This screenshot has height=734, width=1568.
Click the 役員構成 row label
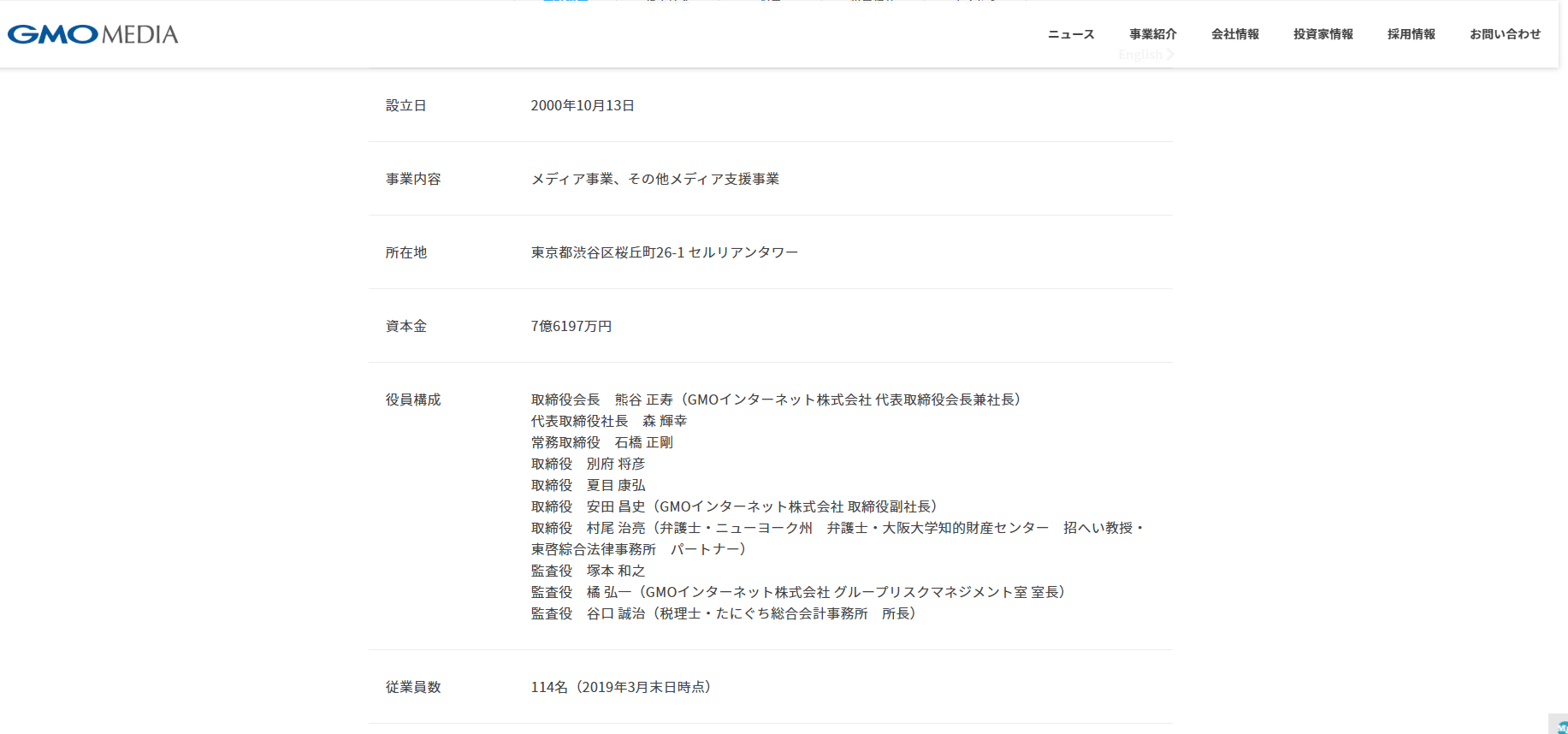(412, 400)
